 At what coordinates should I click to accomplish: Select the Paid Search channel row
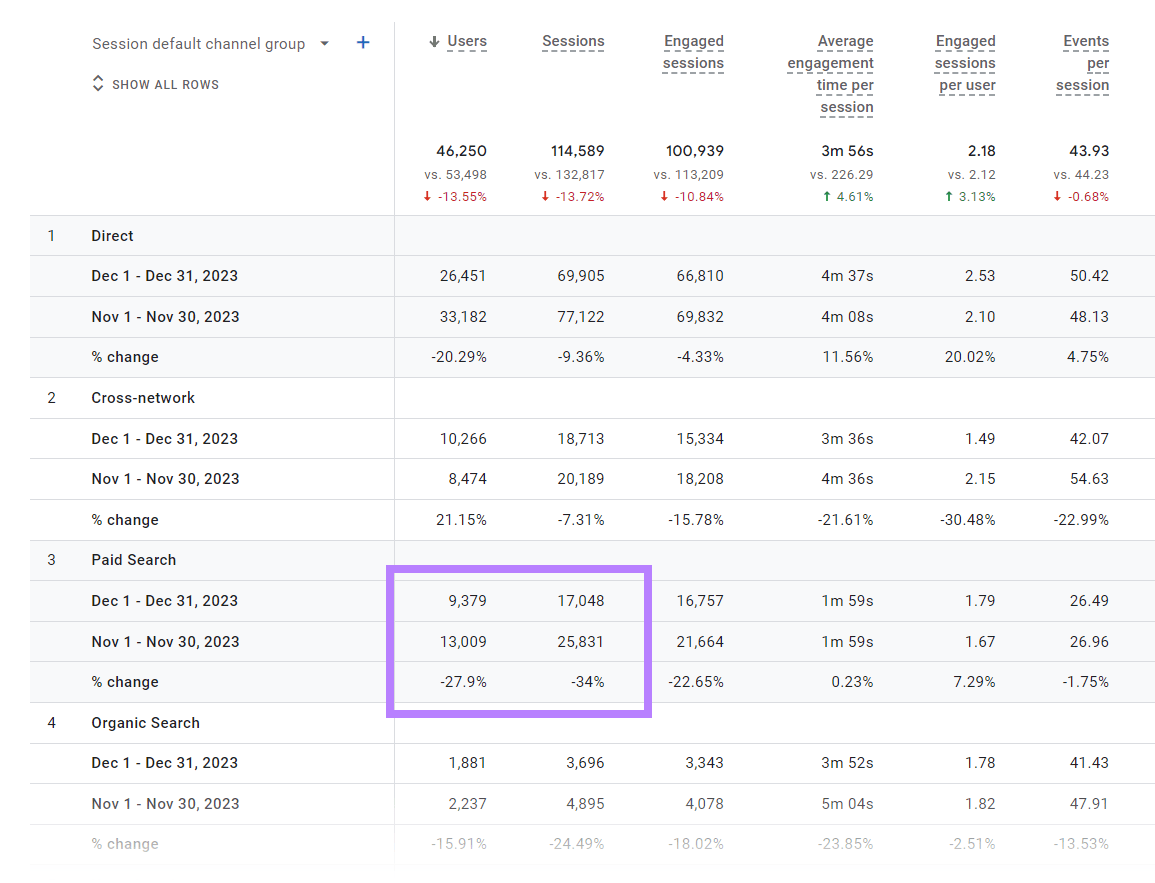[133, 560]
